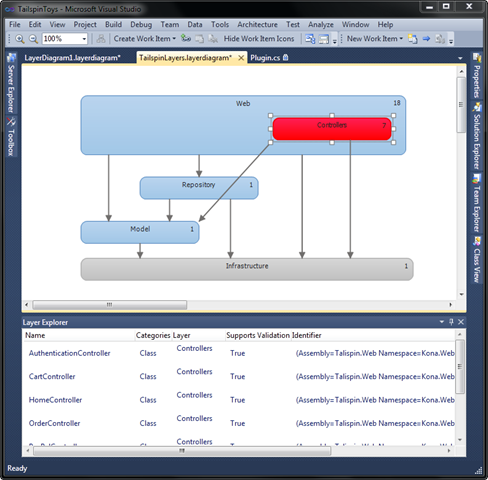This screenshot has width=488, height=480.
Task: Switch to LayerDiagram1.layerdiagram tab
Action: click(x=72, y=58)
